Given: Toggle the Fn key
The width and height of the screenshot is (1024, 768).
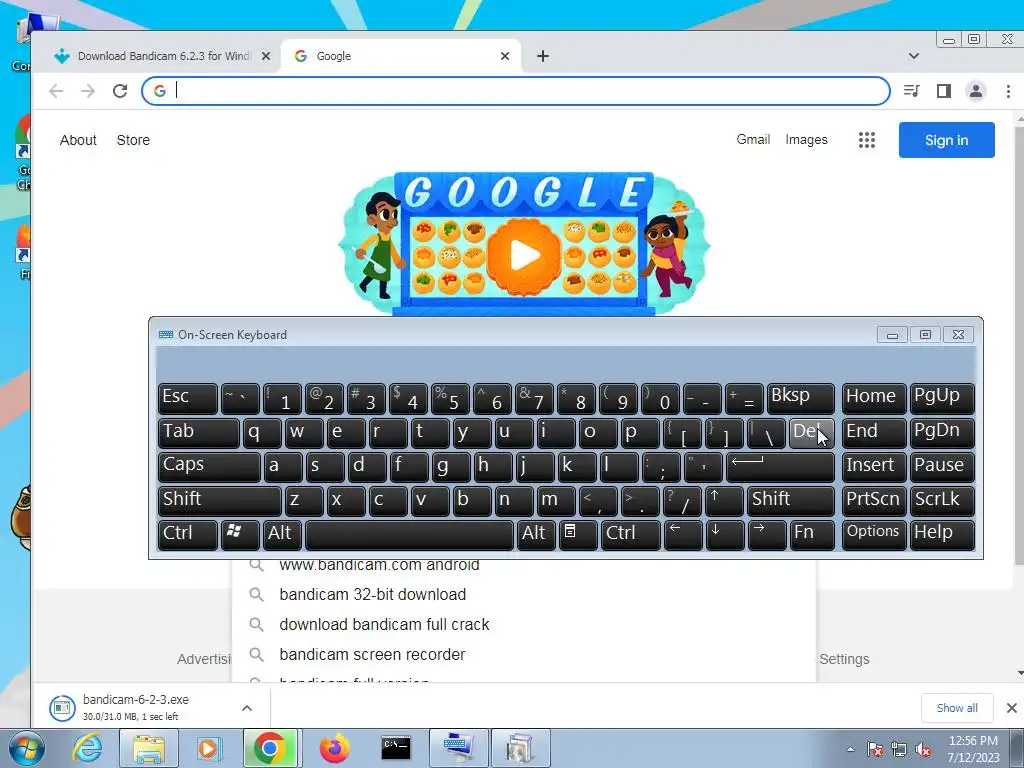Looking at the screenshot, I should (x=811, y=535).
